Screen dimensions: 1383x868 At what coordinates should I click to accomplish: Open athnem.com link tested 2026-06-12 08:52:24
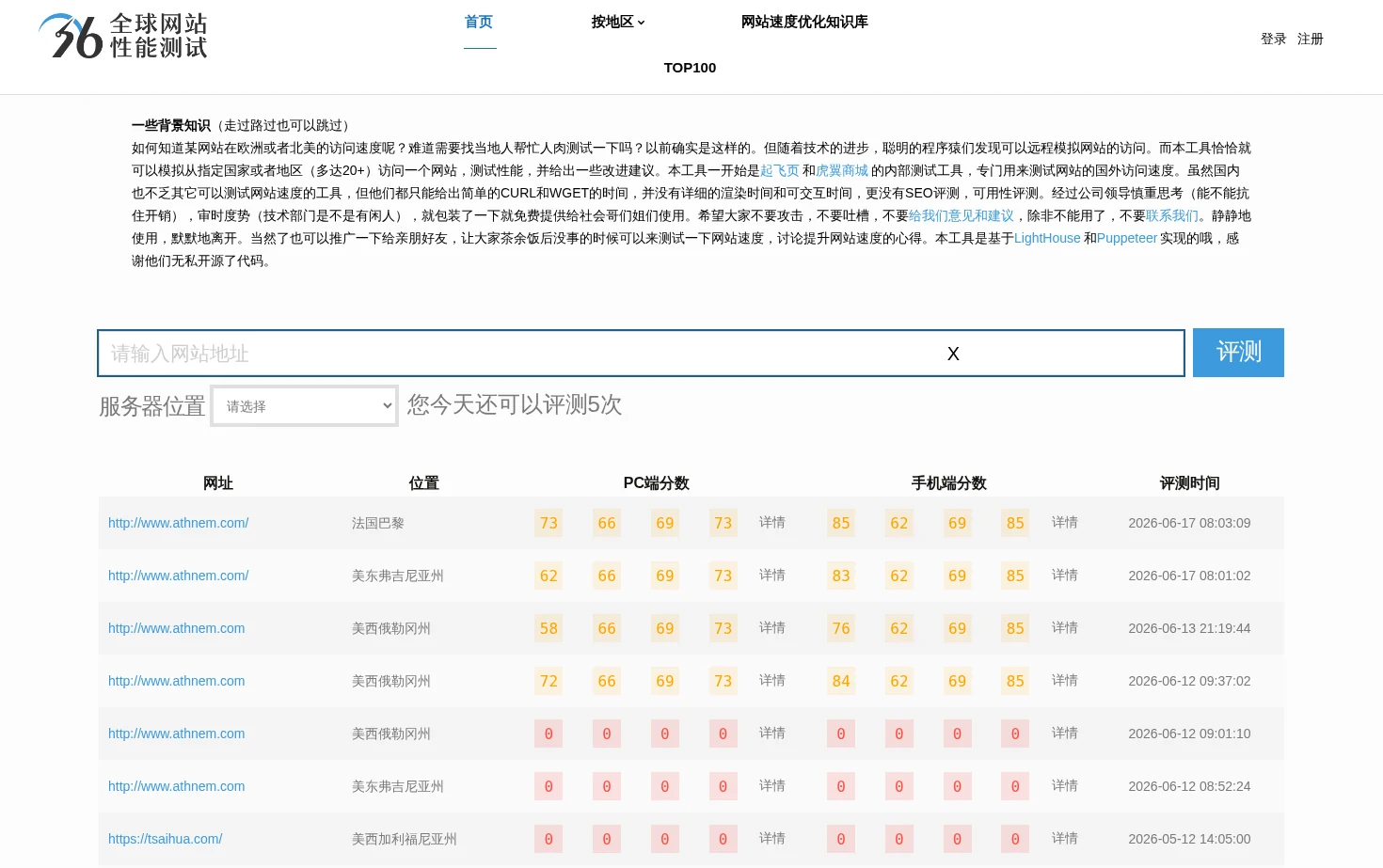coord(177,786)
